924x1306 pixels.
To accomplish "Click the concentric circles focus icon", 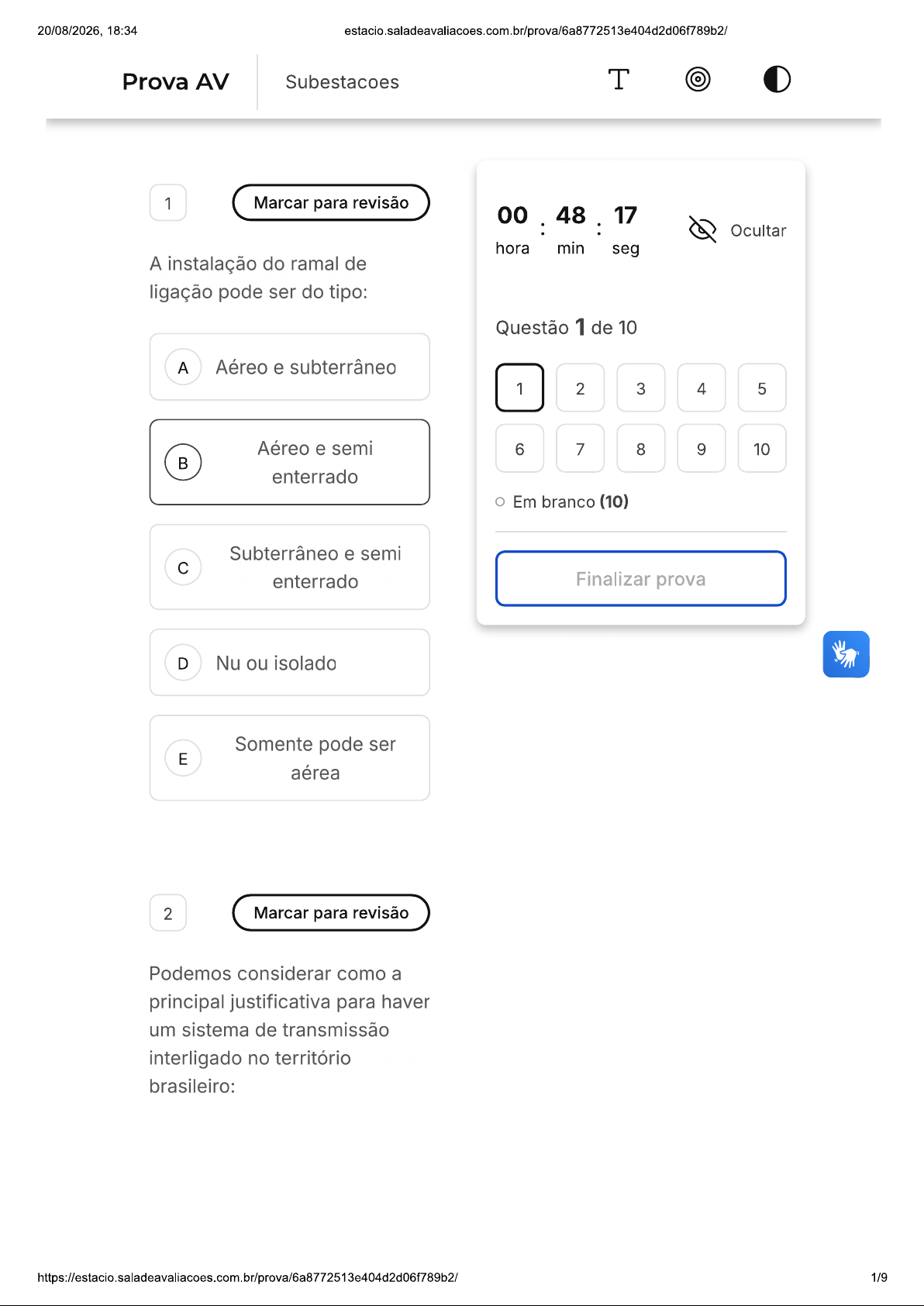I will [x=698, y=79].
